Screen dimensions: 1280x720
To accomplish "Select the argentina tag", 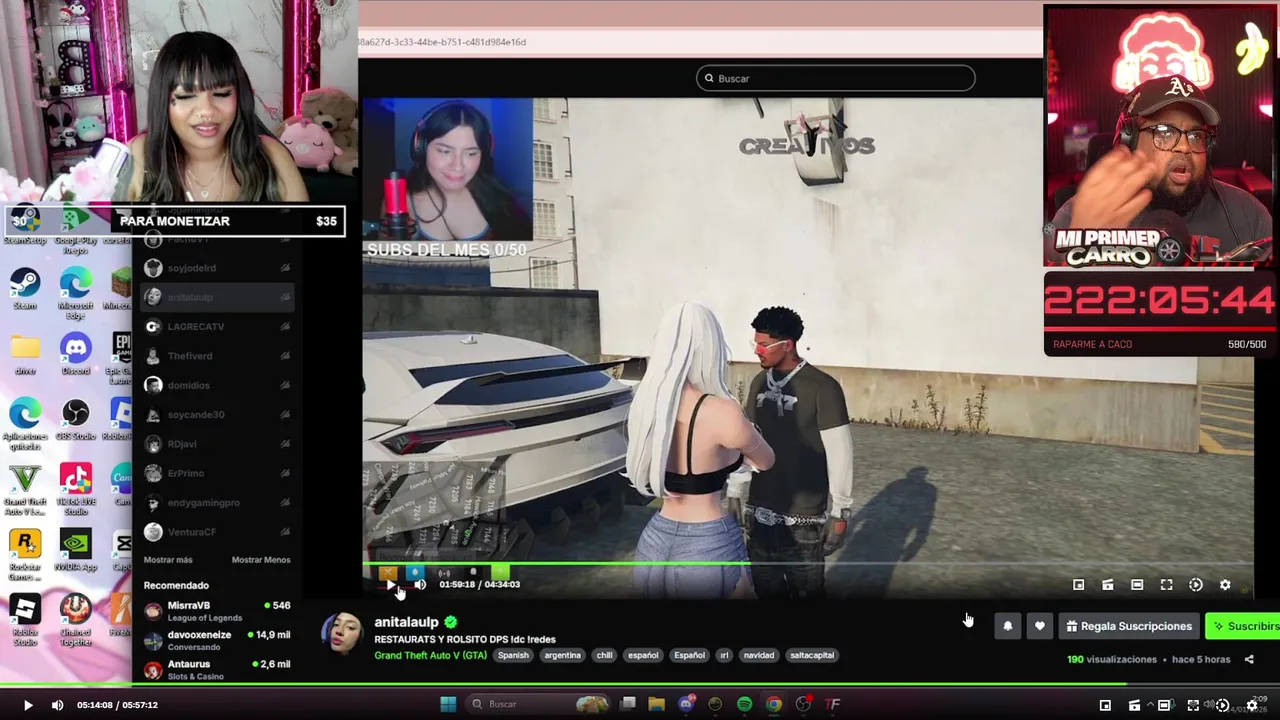I will tap(562, 655).
